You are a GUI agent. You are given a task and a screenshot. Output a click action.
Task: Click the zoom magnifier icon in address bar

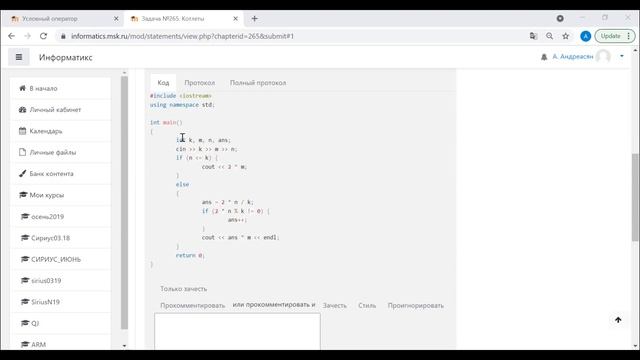[549, 36]
